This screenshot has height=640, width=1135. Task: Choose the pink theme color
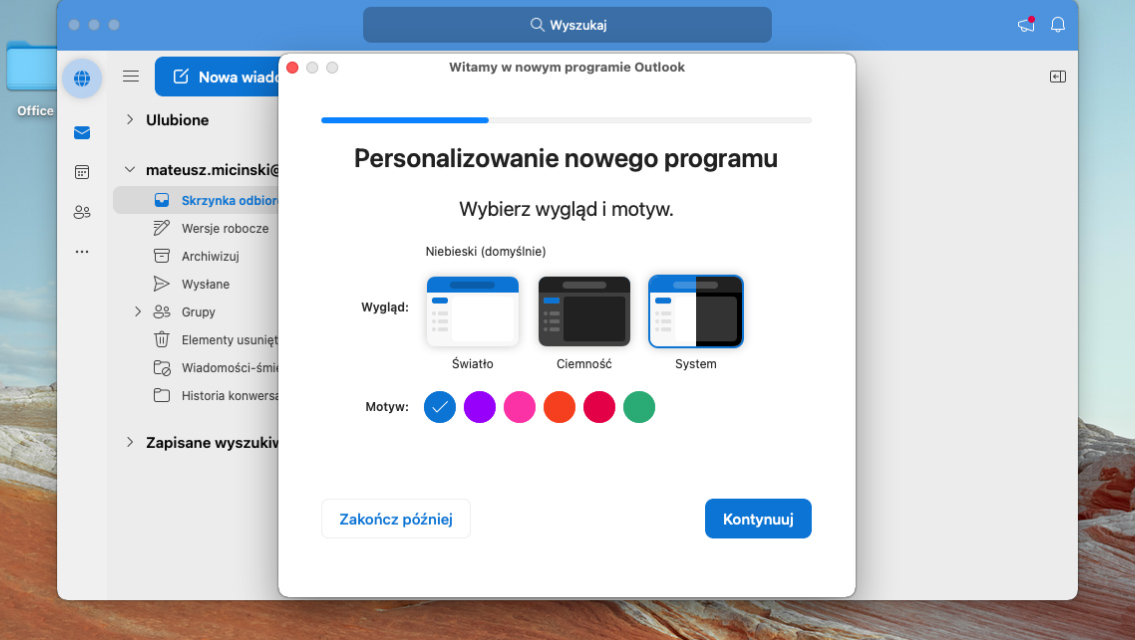point(519,407)
